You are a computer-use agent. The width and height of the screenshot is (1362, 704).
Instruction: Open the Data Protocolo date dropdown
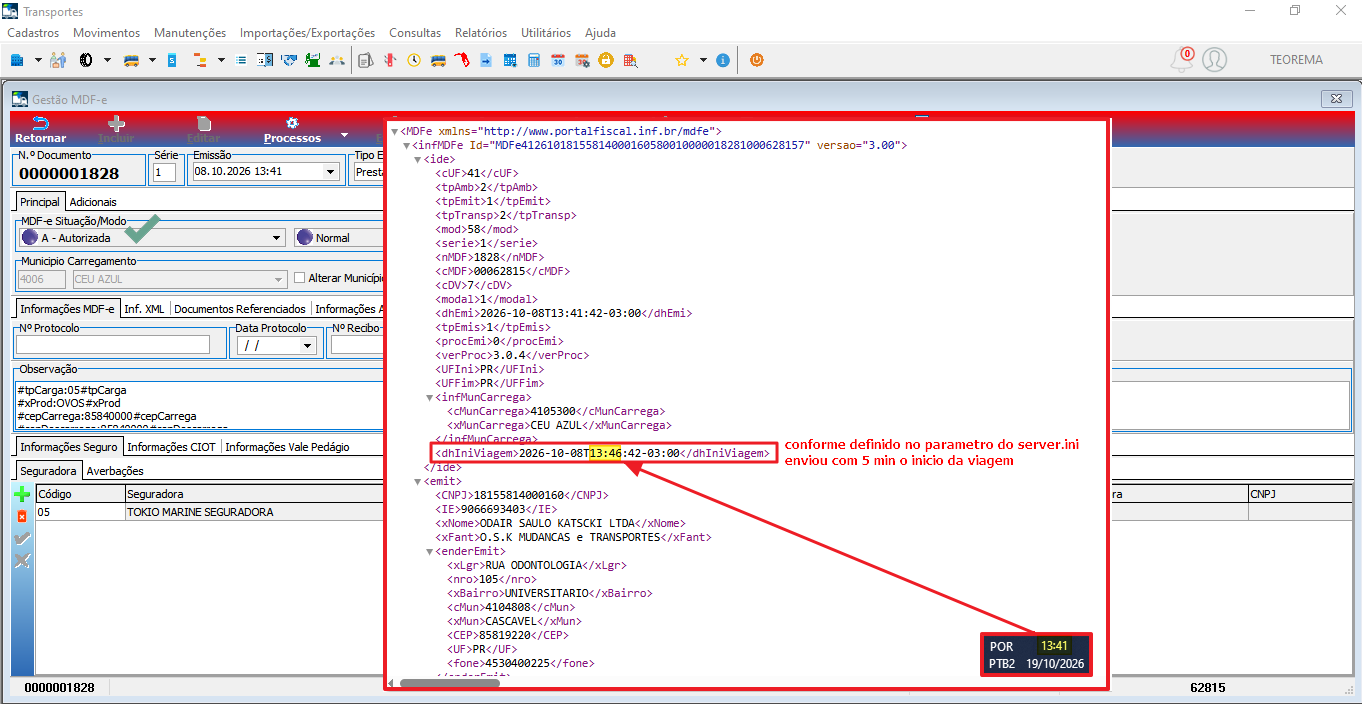[x=307, y=345]
